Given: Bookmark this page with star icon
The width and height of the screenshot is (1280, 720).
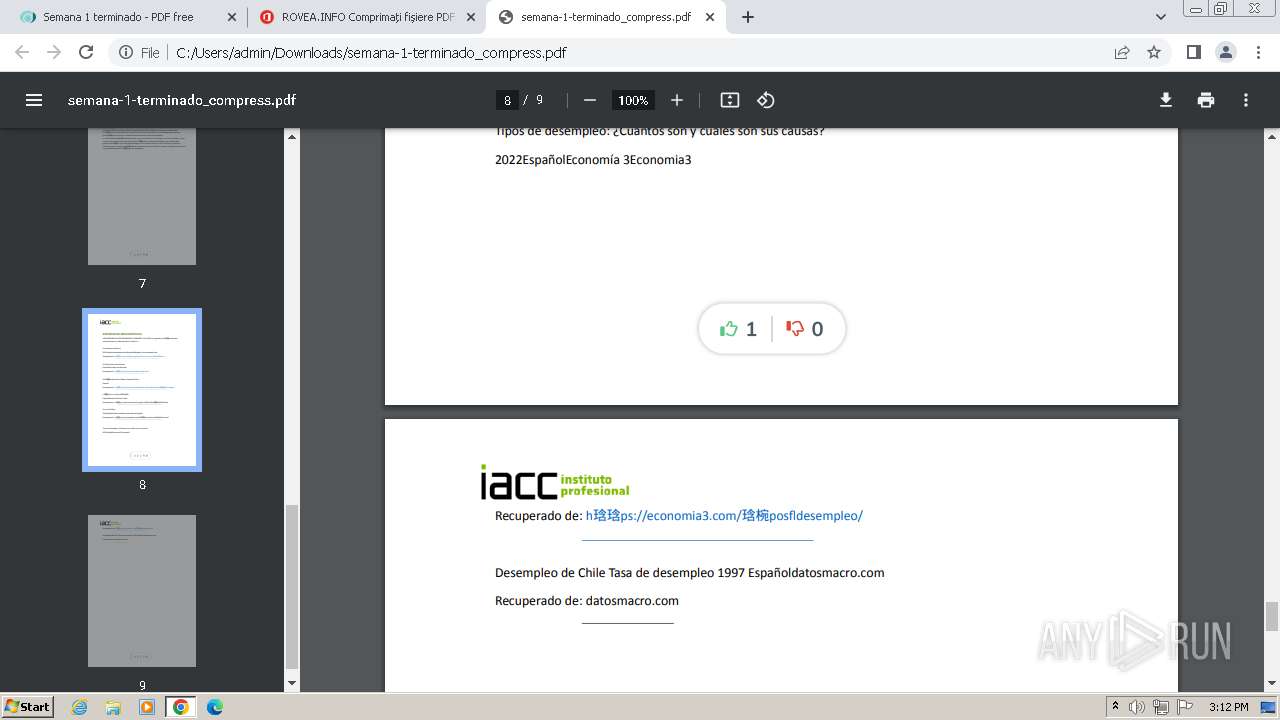Looking at the screenshot, I should [1154, 53].
